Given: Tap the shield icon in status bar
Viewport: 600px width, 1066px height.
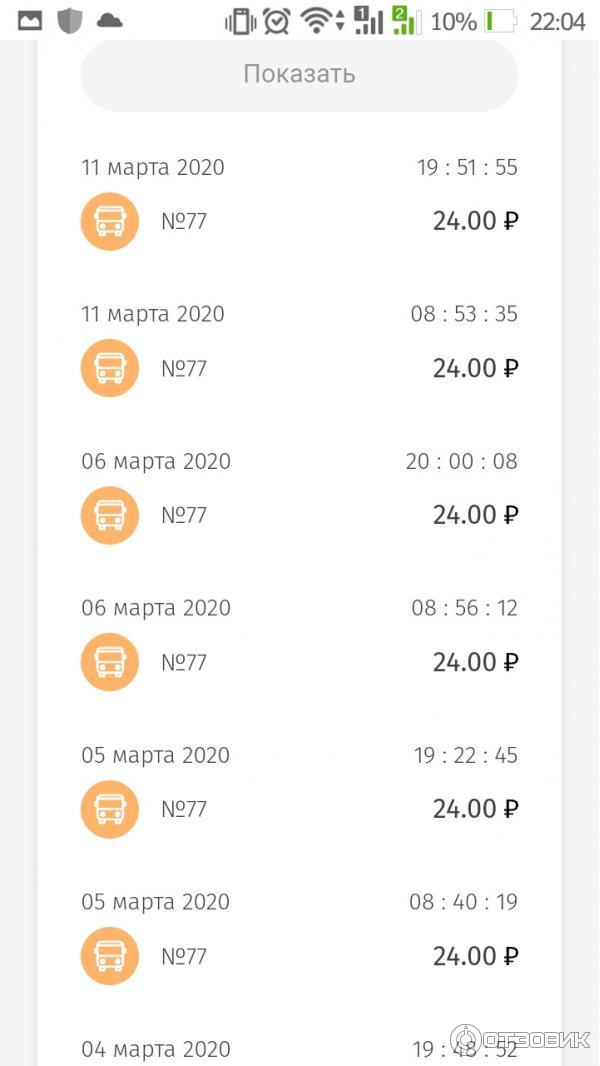Looking at the screenshot, I should pyautogui.click(x=69, y=21).
